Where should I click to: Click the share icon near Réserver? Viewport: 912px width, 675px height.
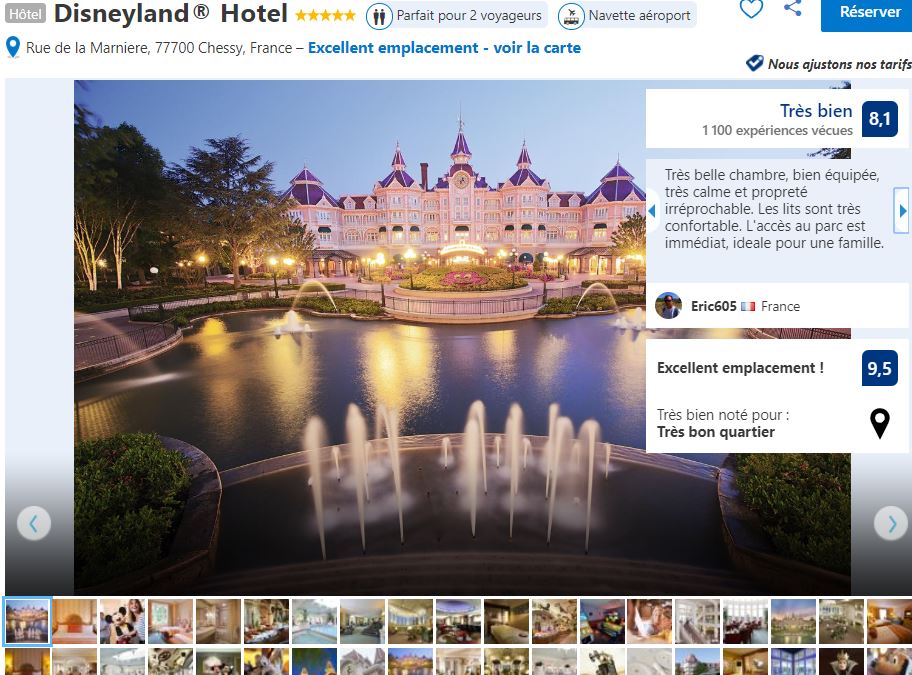coord(792,8)
